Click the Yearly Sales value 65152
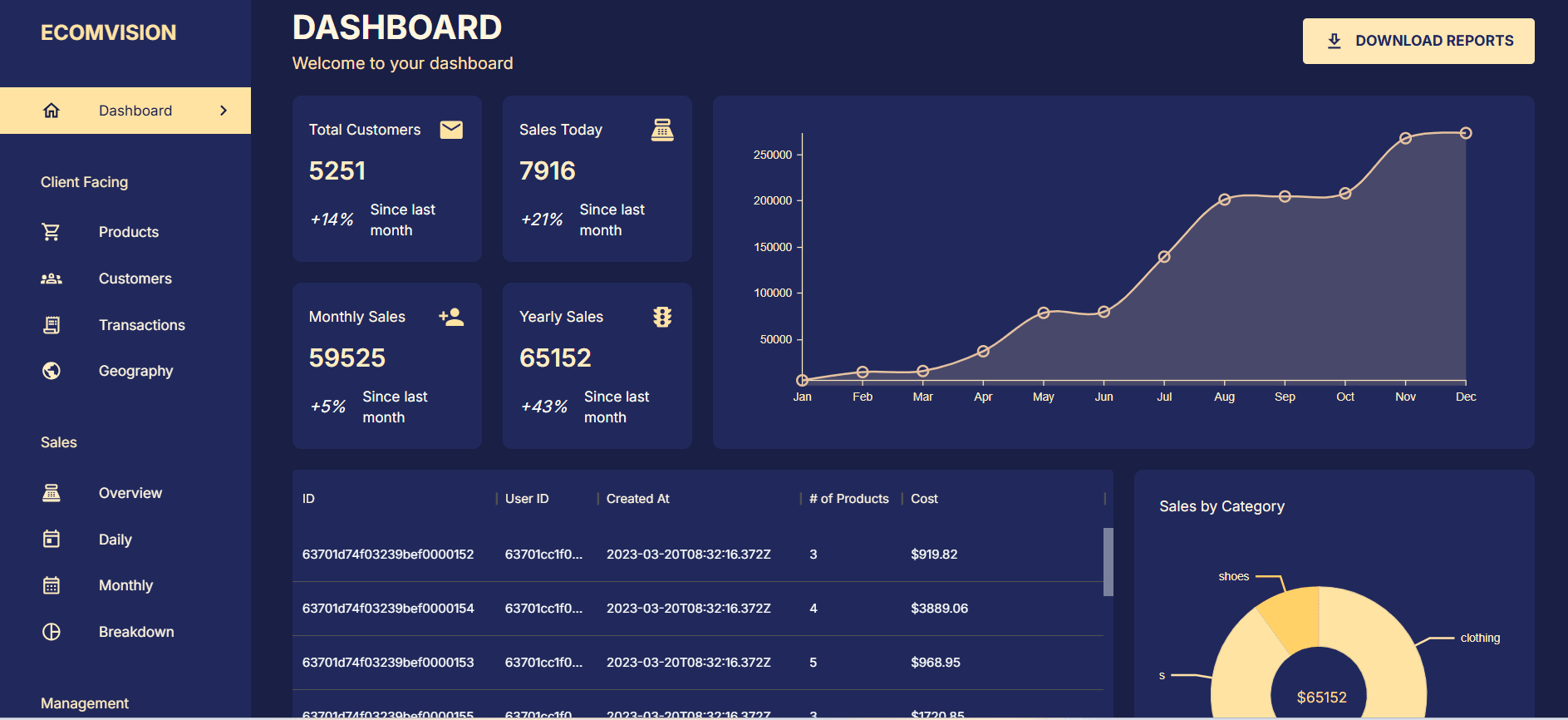Image resolution: width=1568 pixels, height=720 pixels. click(x=555, y=358)
